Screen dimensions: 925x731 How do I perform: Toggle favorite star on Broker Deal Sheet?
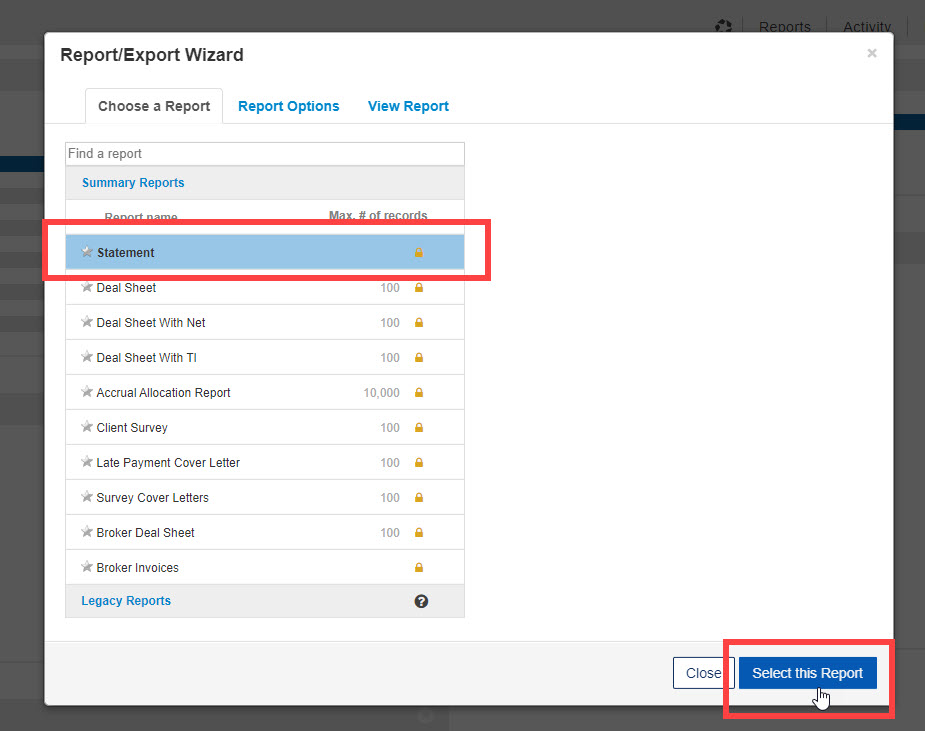87,533
